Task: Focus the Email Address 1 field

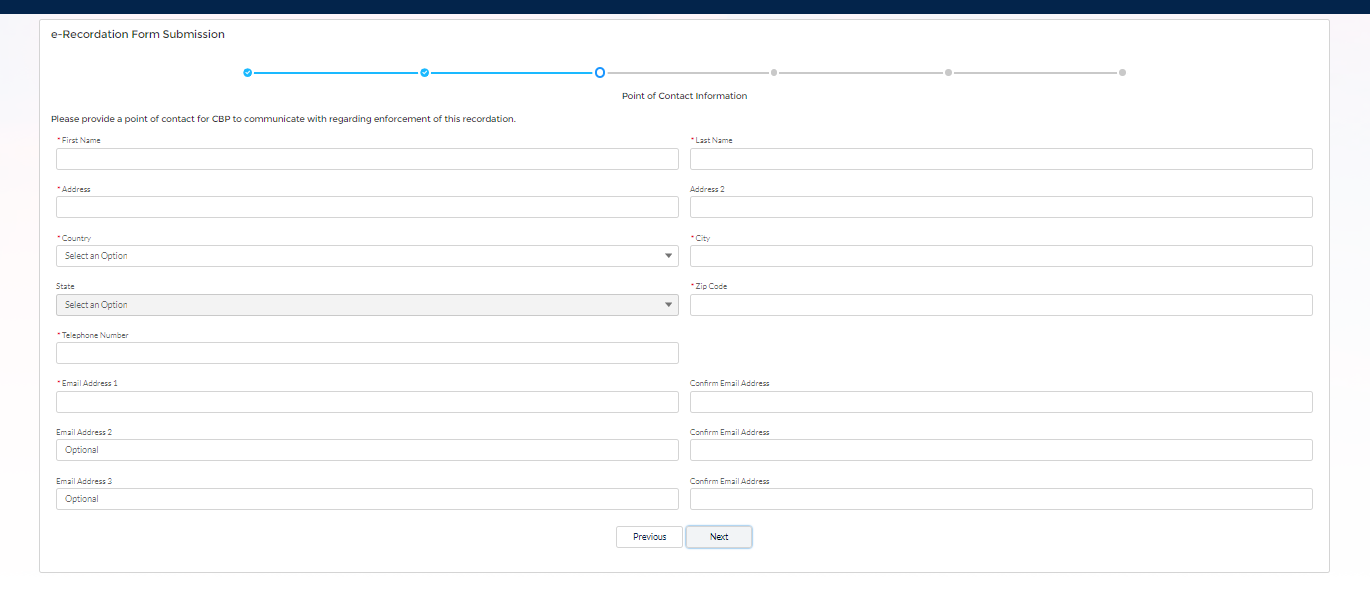Action: 367,402
